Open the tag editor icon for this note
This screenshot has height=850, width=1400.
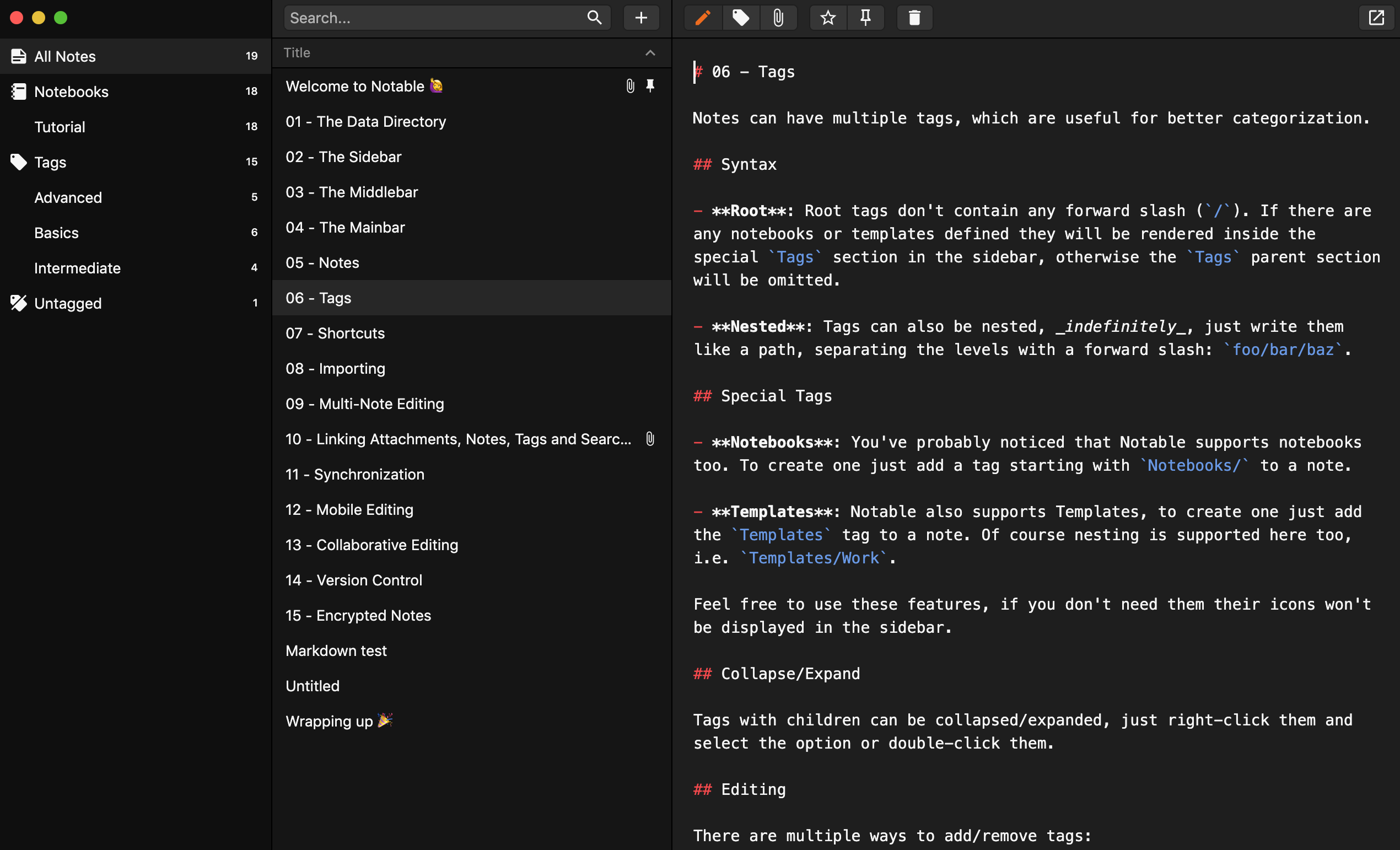point(740,18)
